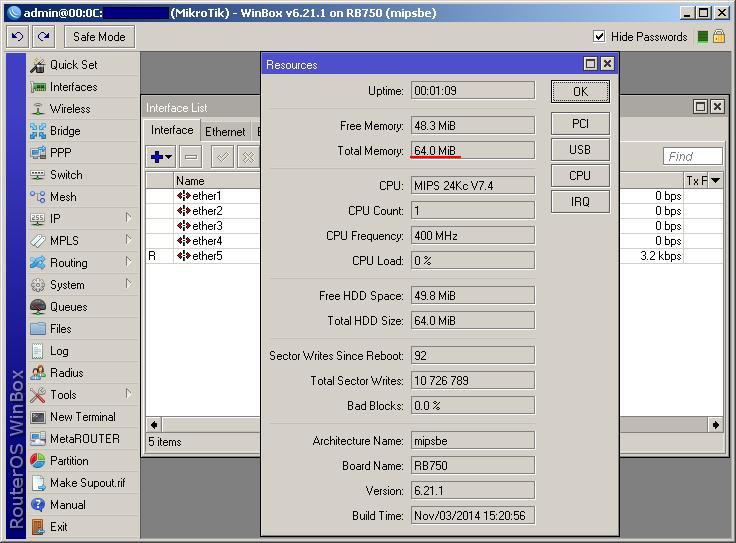Open the MetaROUTER sidebar entry
The height and width of the screenshot is (543, 736).
click(84, 439)
